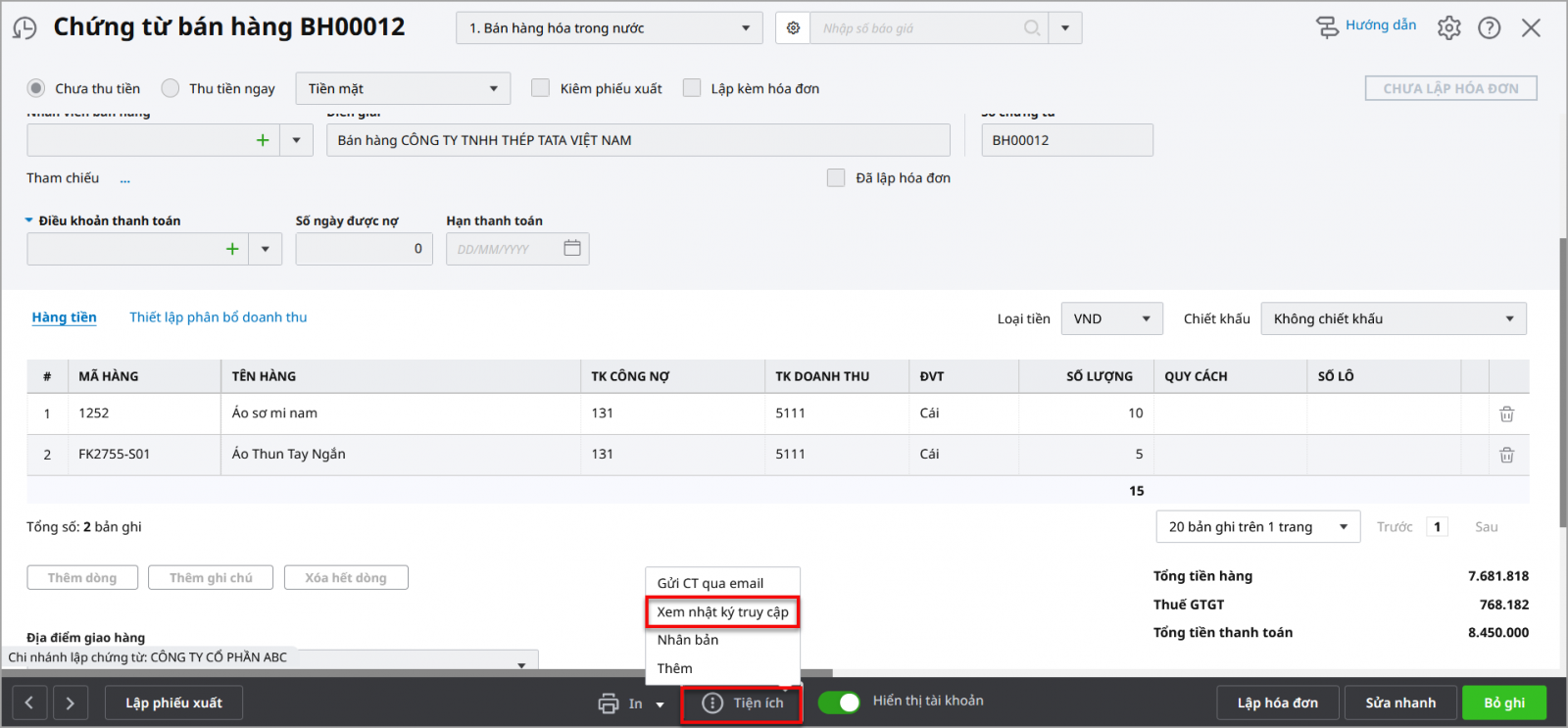Open the help question mark icon
Image resolution: width=1568 pixels, height=728 pixels.
pyautogui.click(x=1489, y=28)
